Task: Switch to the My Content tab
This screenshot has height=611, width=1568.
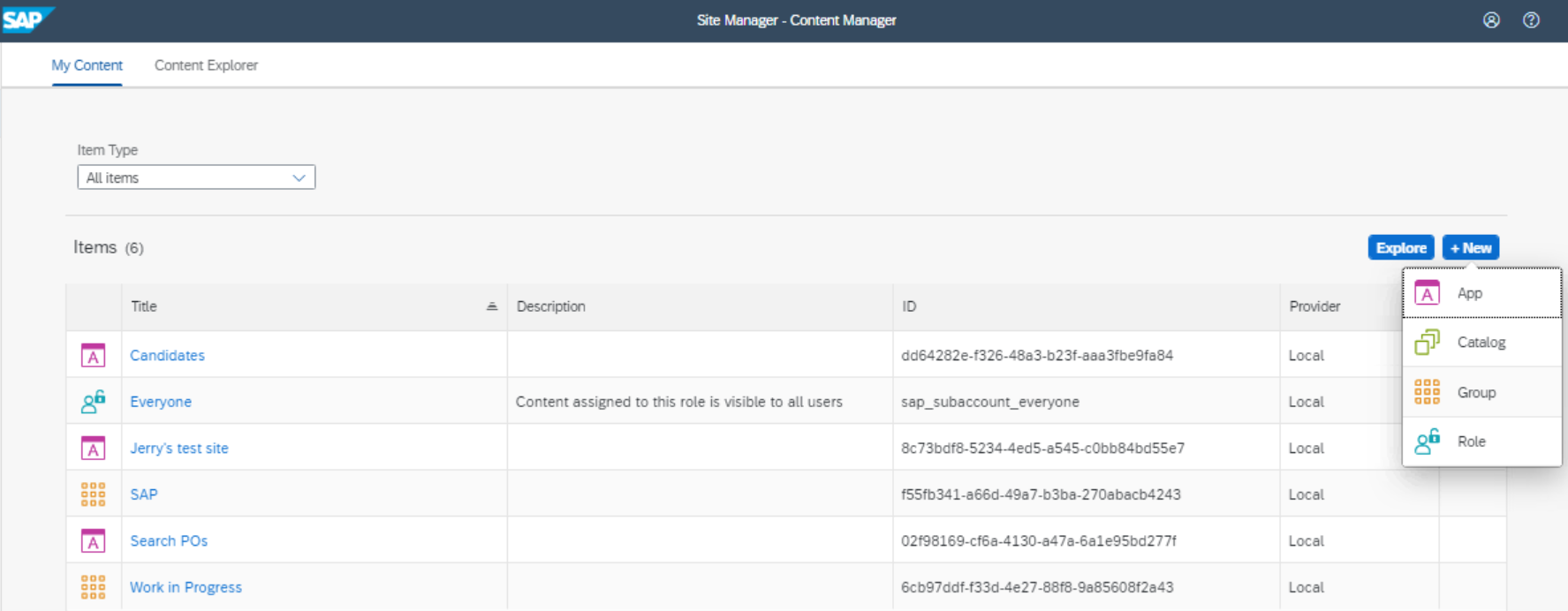Action: coord(87,65)
